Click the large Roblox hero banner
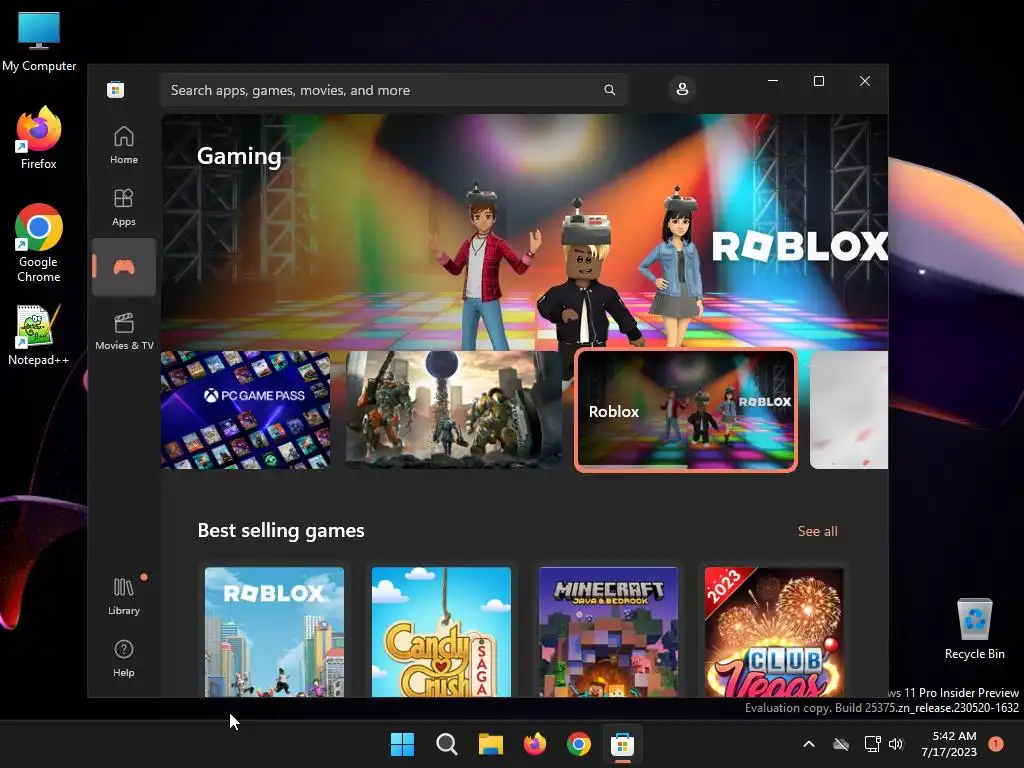 524,232
